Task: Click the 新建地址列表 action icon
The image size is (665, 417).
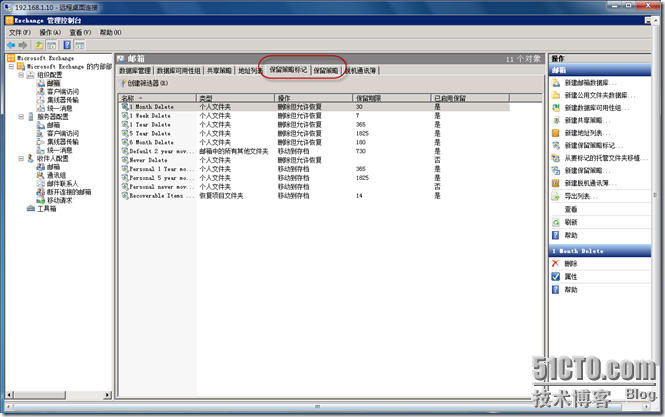Action: tap(556, 133)
